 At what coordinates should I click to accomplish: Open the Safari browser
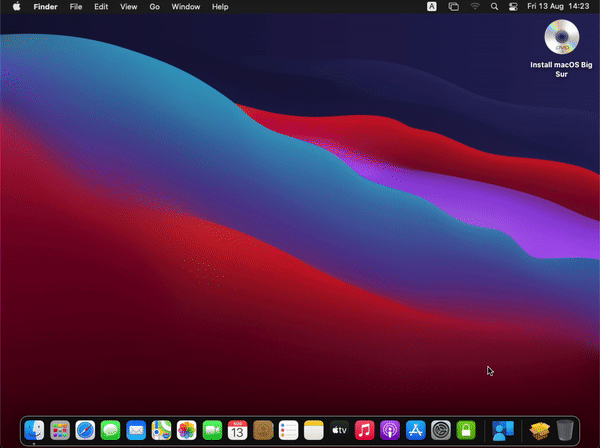[x=85, y=430]
